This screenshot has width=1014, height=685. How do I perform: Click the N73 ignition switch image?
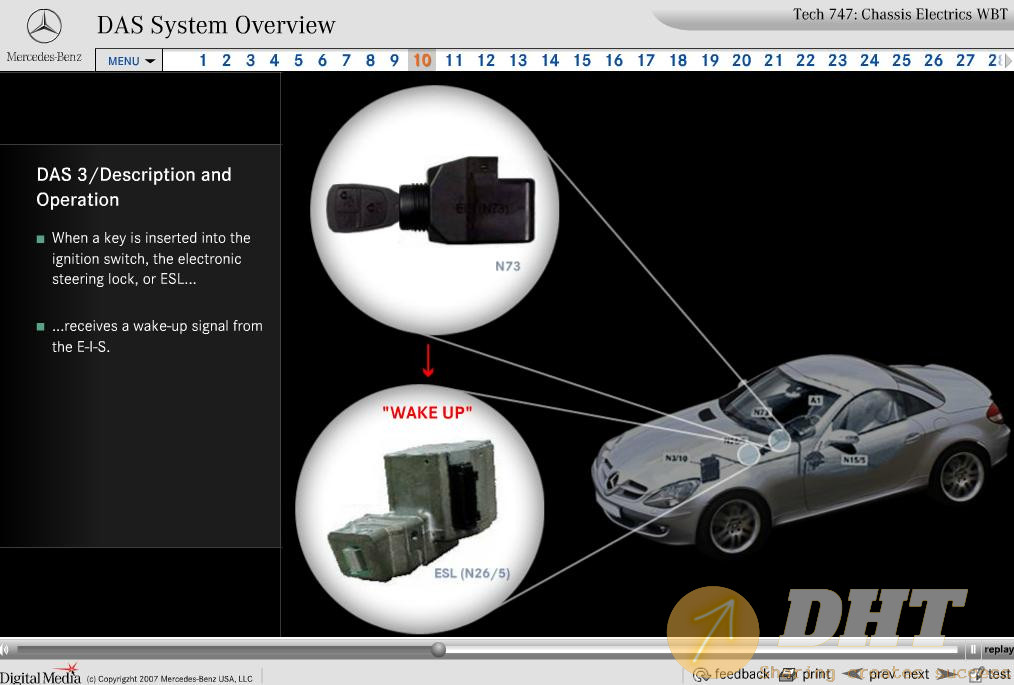click(431, 201)
